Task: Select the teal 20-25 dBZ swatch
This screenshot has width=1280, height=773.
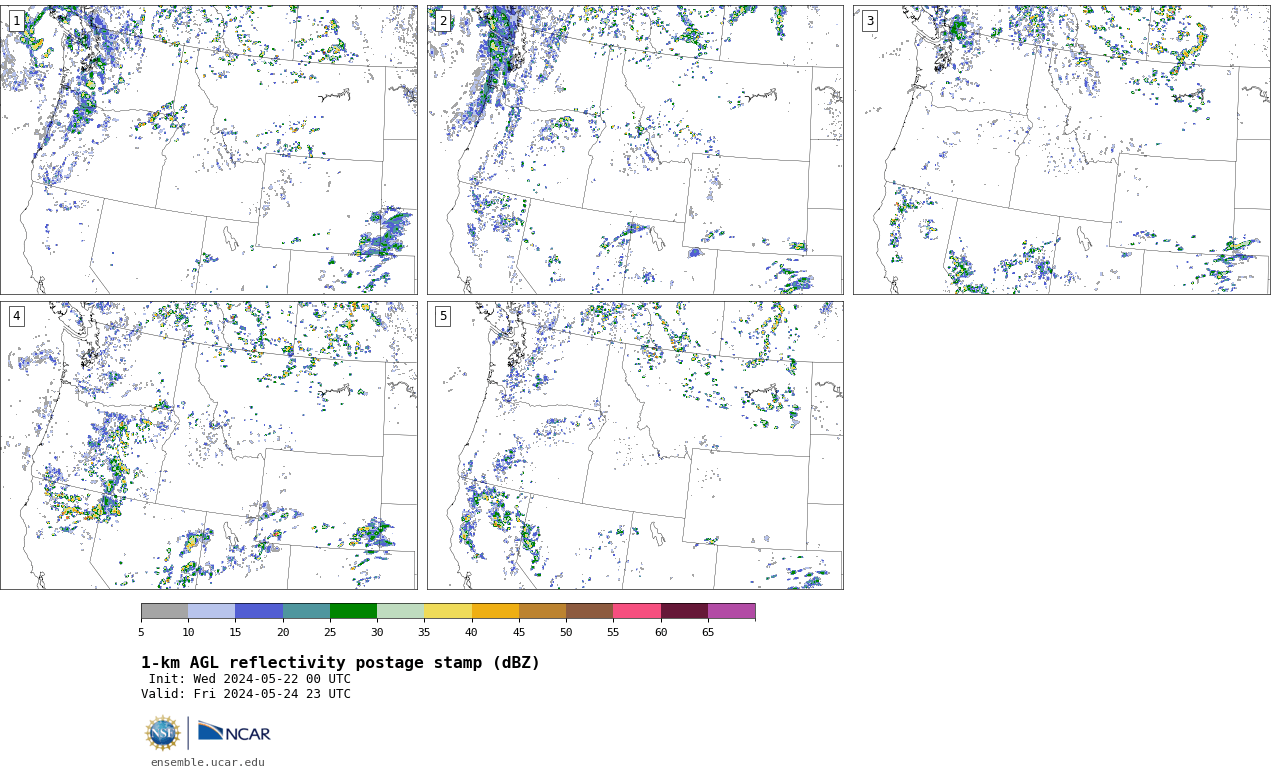Action: pyautogui.click(x=306, y=611)
